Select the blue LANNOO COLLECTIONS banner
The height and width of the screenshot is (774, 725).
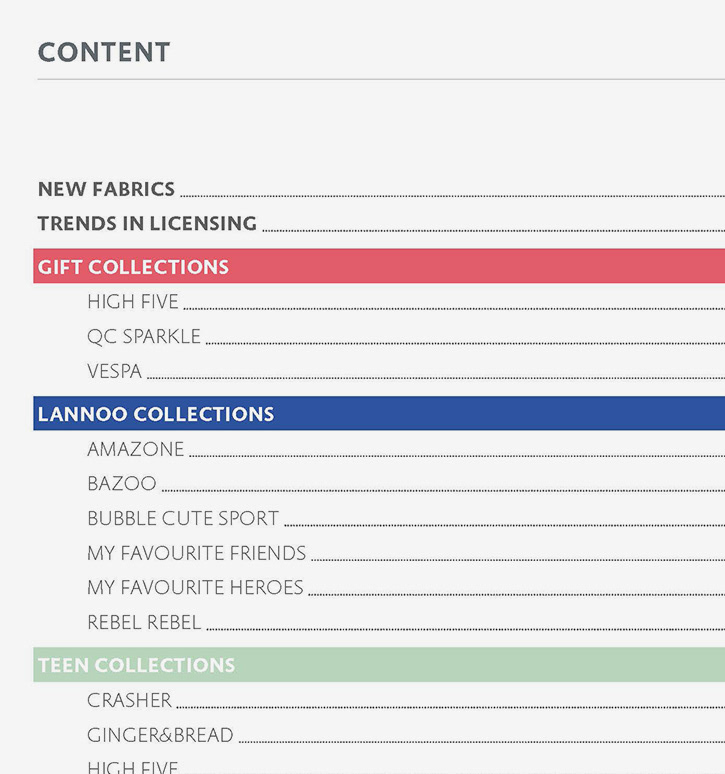click(379, 413)
